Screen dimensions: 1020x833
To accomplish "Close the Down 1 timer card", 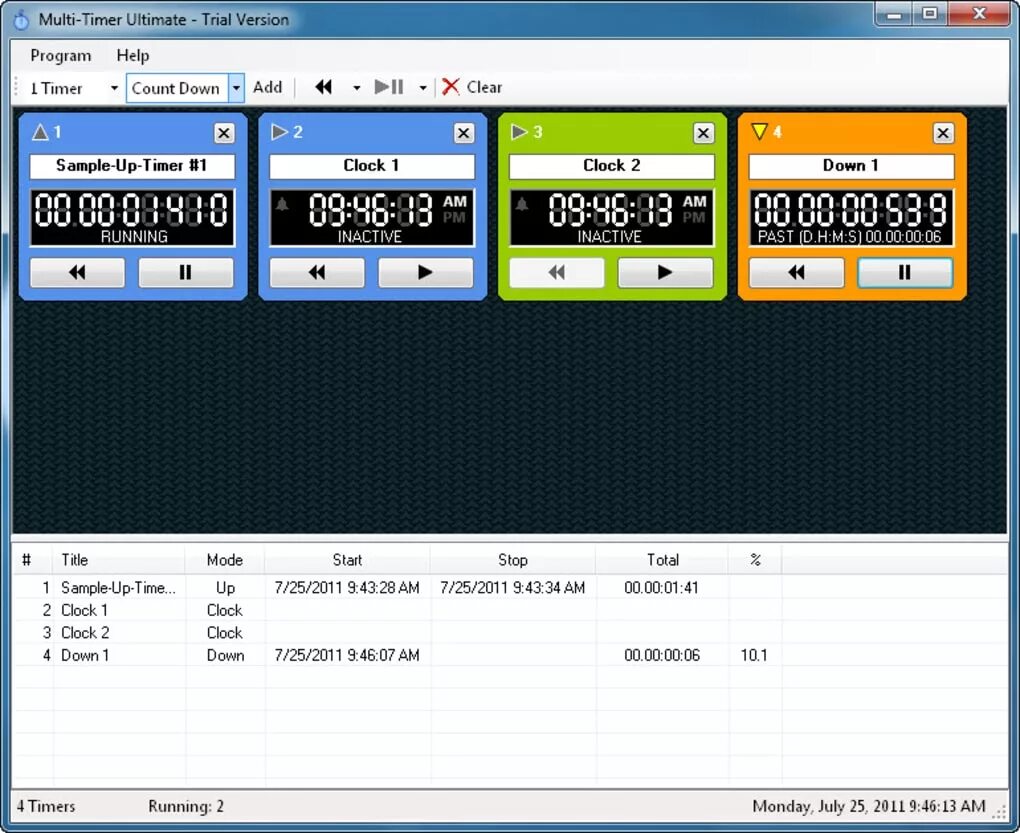I will coord(943,133).
